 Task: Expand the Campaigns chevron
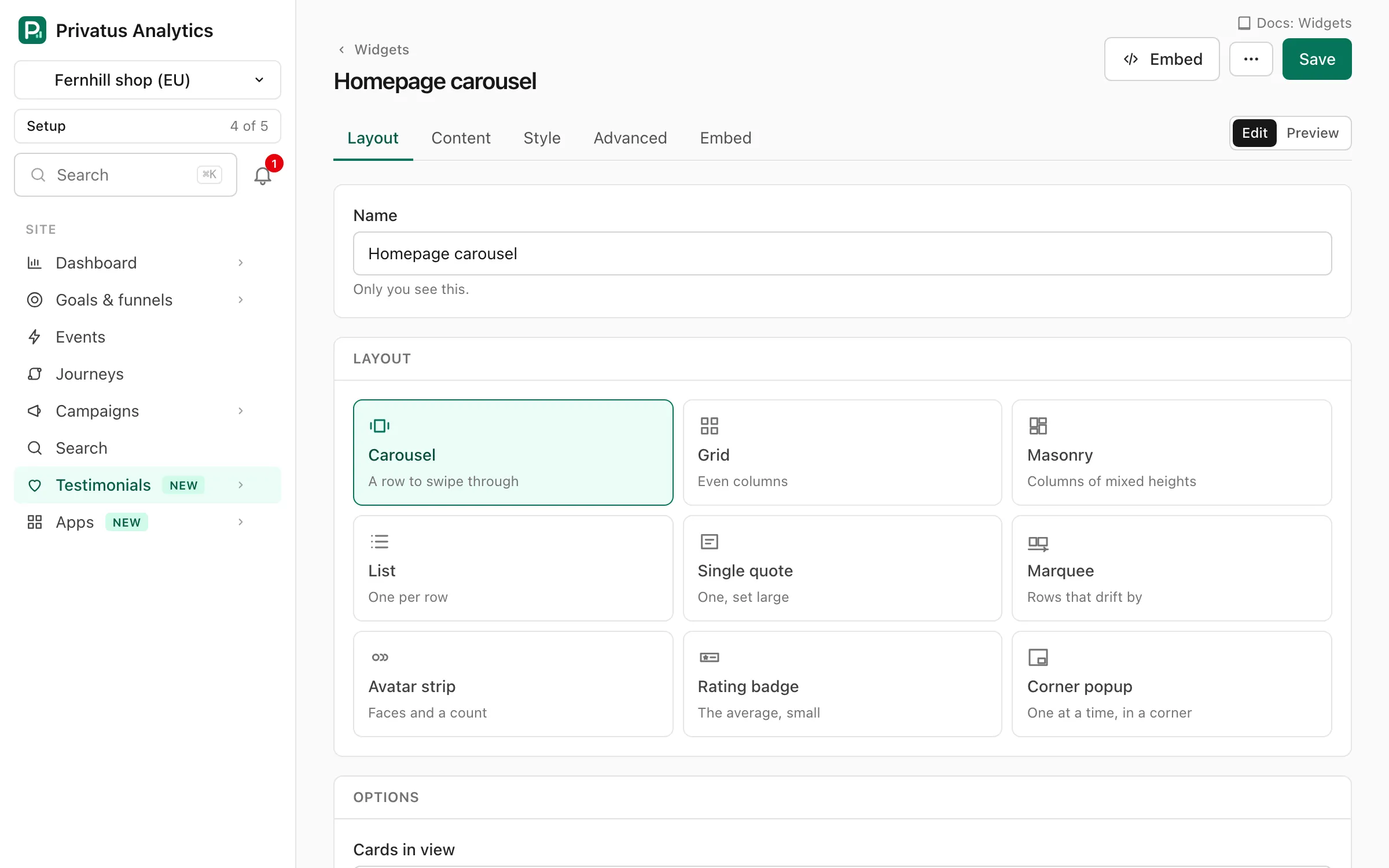(241, 411)
